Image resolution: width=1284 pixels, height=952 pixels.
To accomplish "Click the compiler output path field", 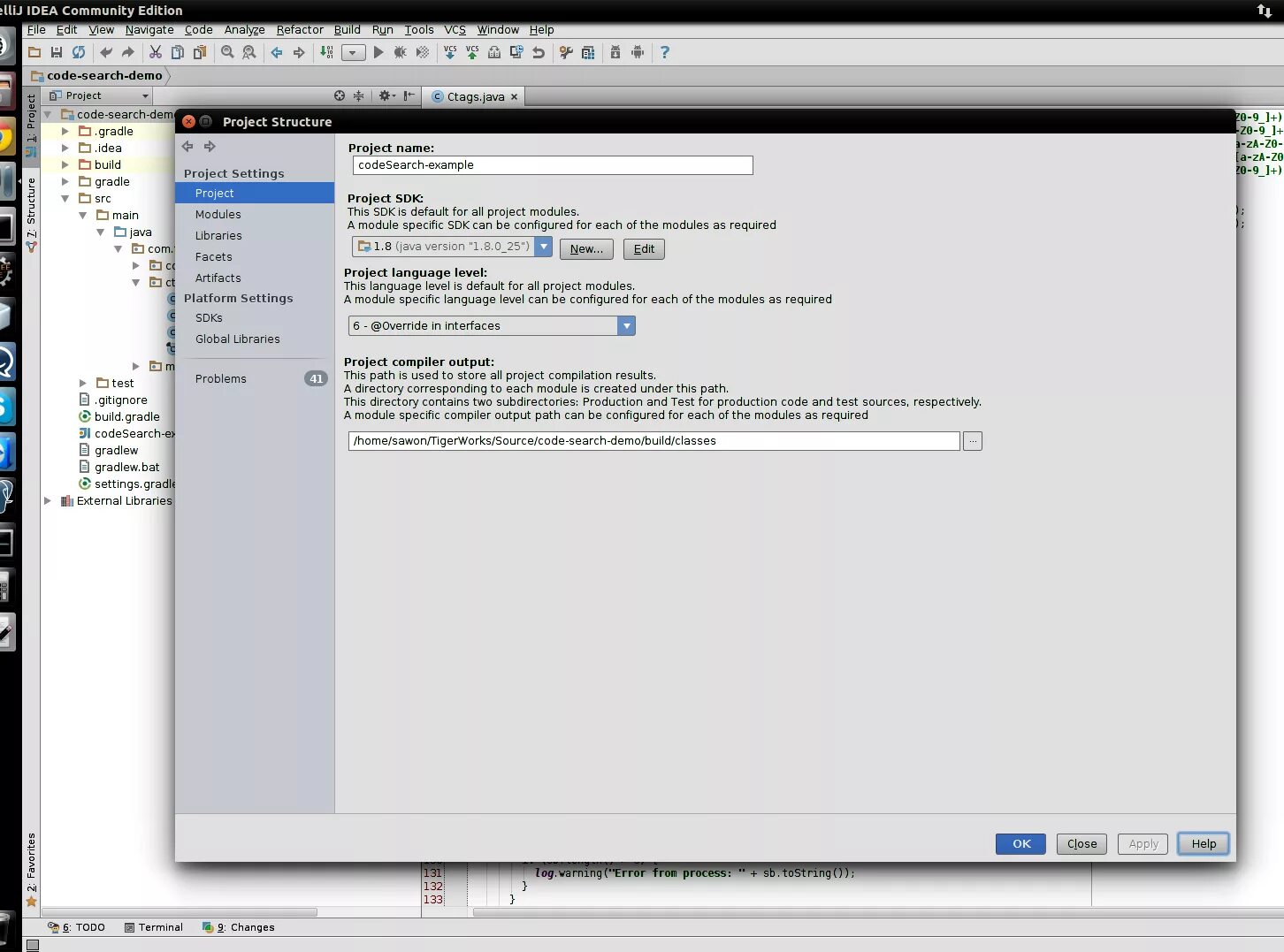I will coord(654,440).
